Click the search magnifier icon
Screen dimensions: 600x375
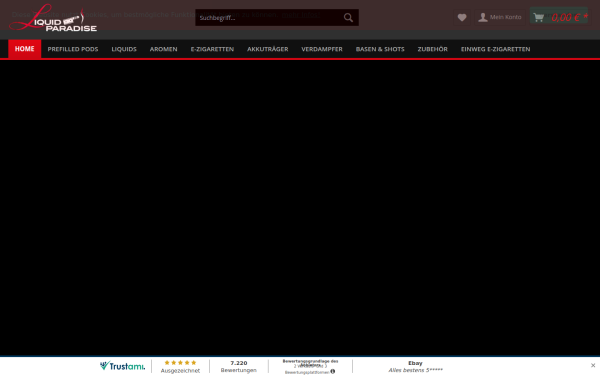(348, 18)
